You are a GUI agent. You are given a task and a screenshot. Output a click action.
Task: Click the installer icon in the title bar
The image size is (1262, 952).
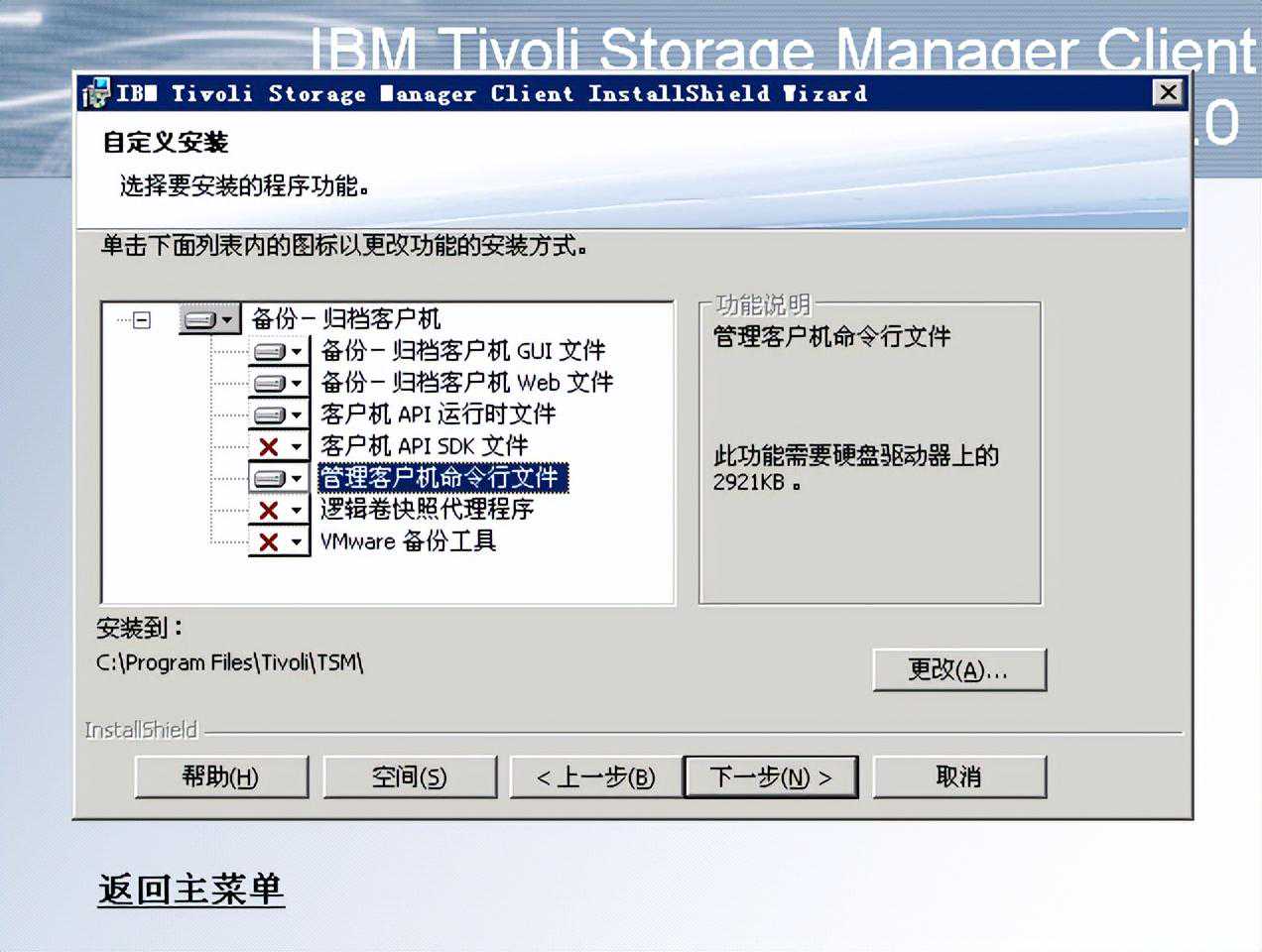pos(96,93)
